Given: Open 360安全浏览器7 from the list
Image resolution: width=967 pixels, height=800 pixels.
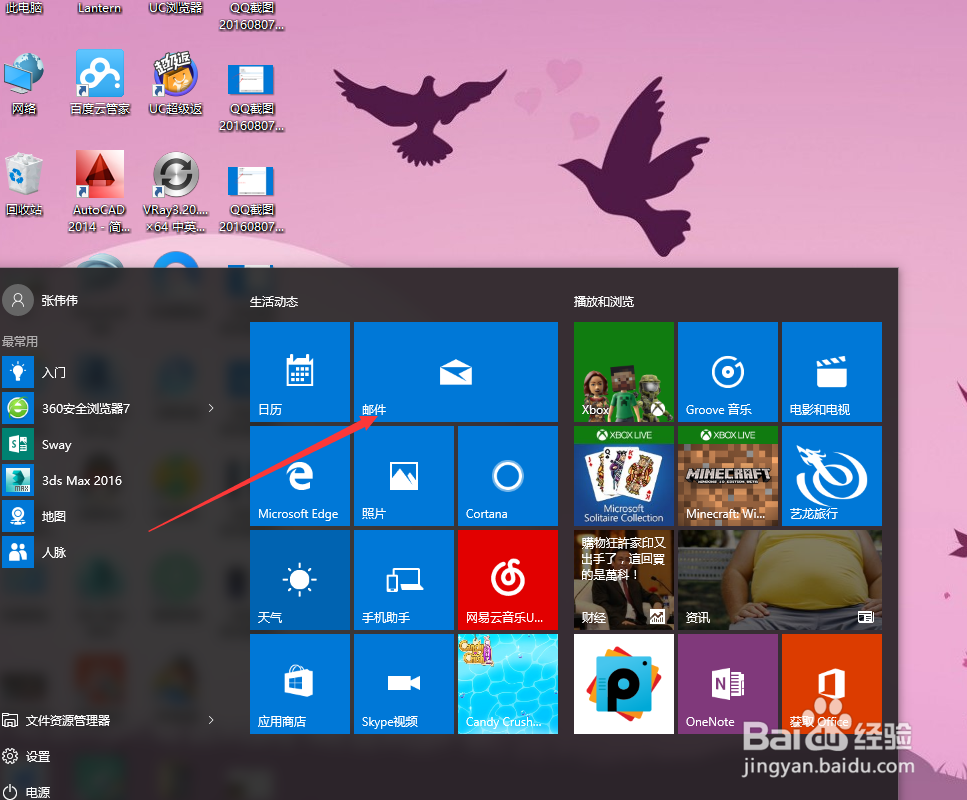Looking at the screenshot, I should click(111, 408).
